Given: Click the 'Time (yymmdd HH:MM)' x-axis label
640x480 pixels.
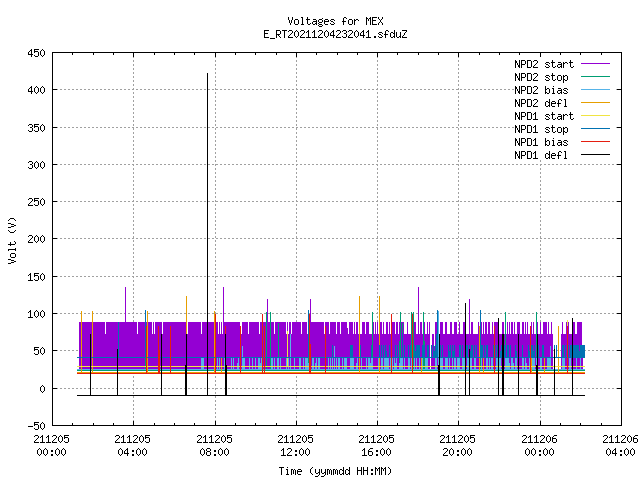Looking at the screenshot, I should click(335, 471).
